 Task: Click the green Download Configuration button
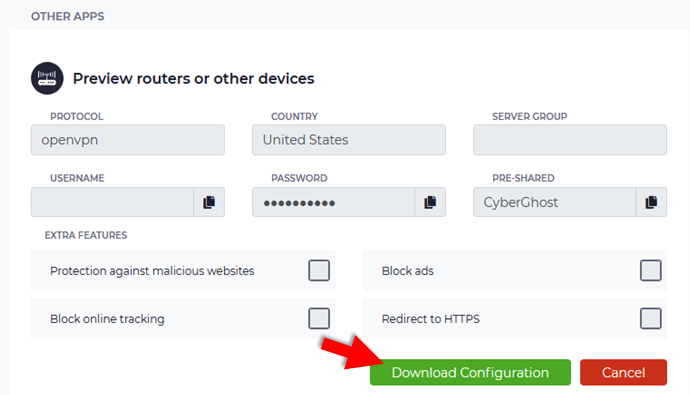coord(470,373)
